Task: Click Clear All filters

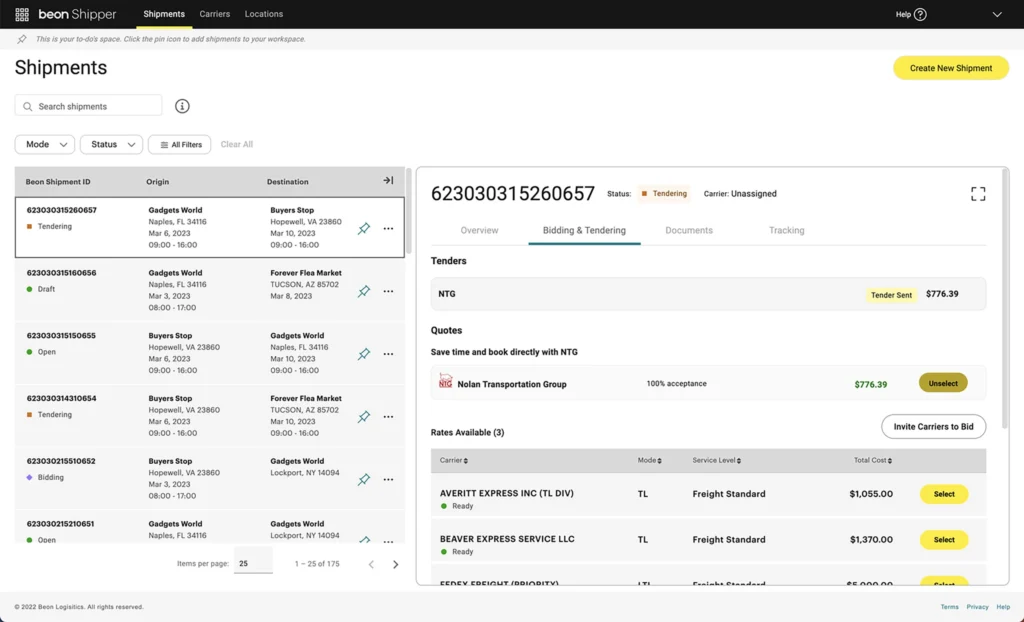Action: point(236,144)
